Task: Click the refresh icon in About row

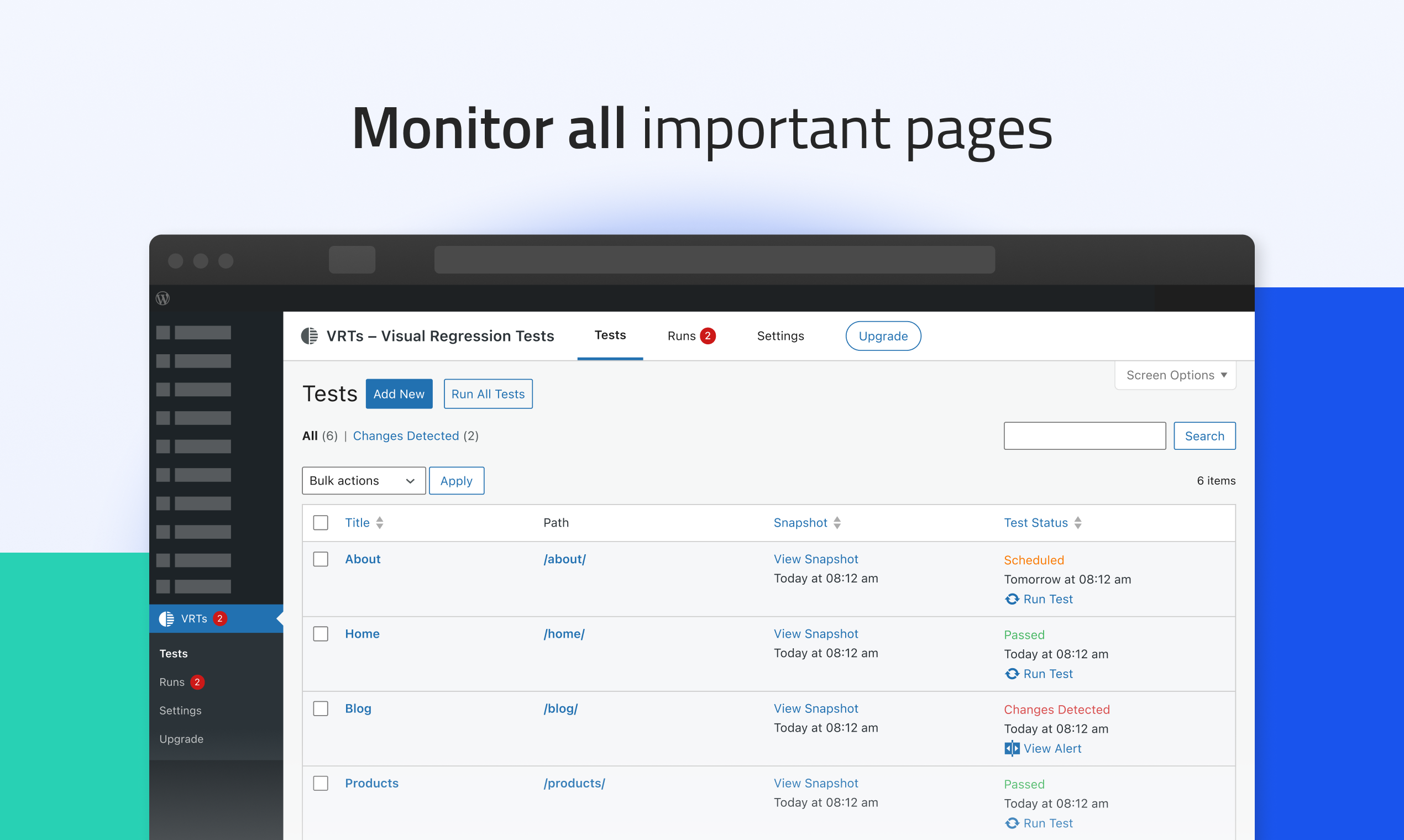Action: coord(1012,599)
